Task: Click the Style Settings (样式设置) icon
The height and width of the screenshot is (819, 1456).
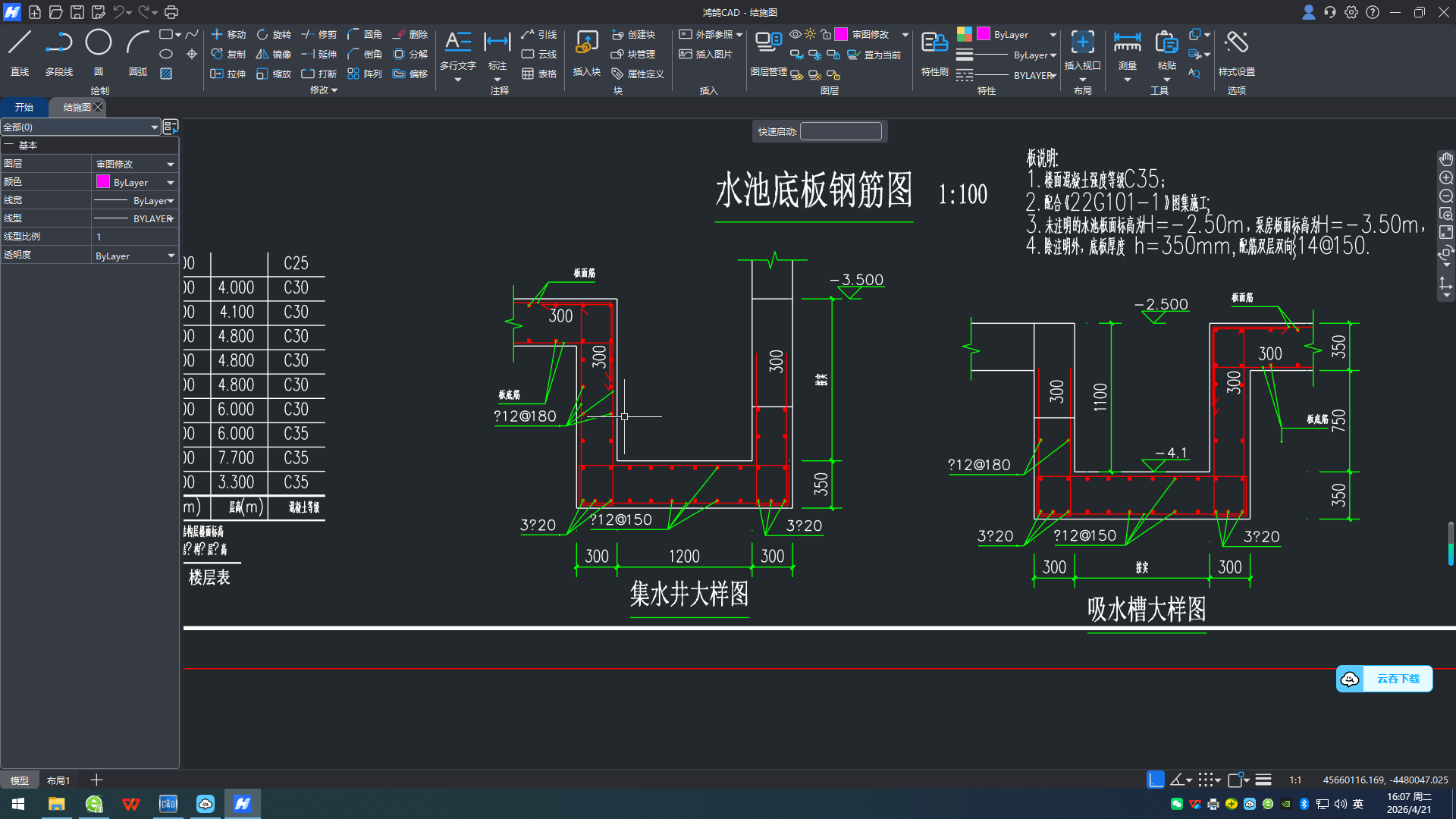Action: pyautogui.click(x=1236, y=52)
